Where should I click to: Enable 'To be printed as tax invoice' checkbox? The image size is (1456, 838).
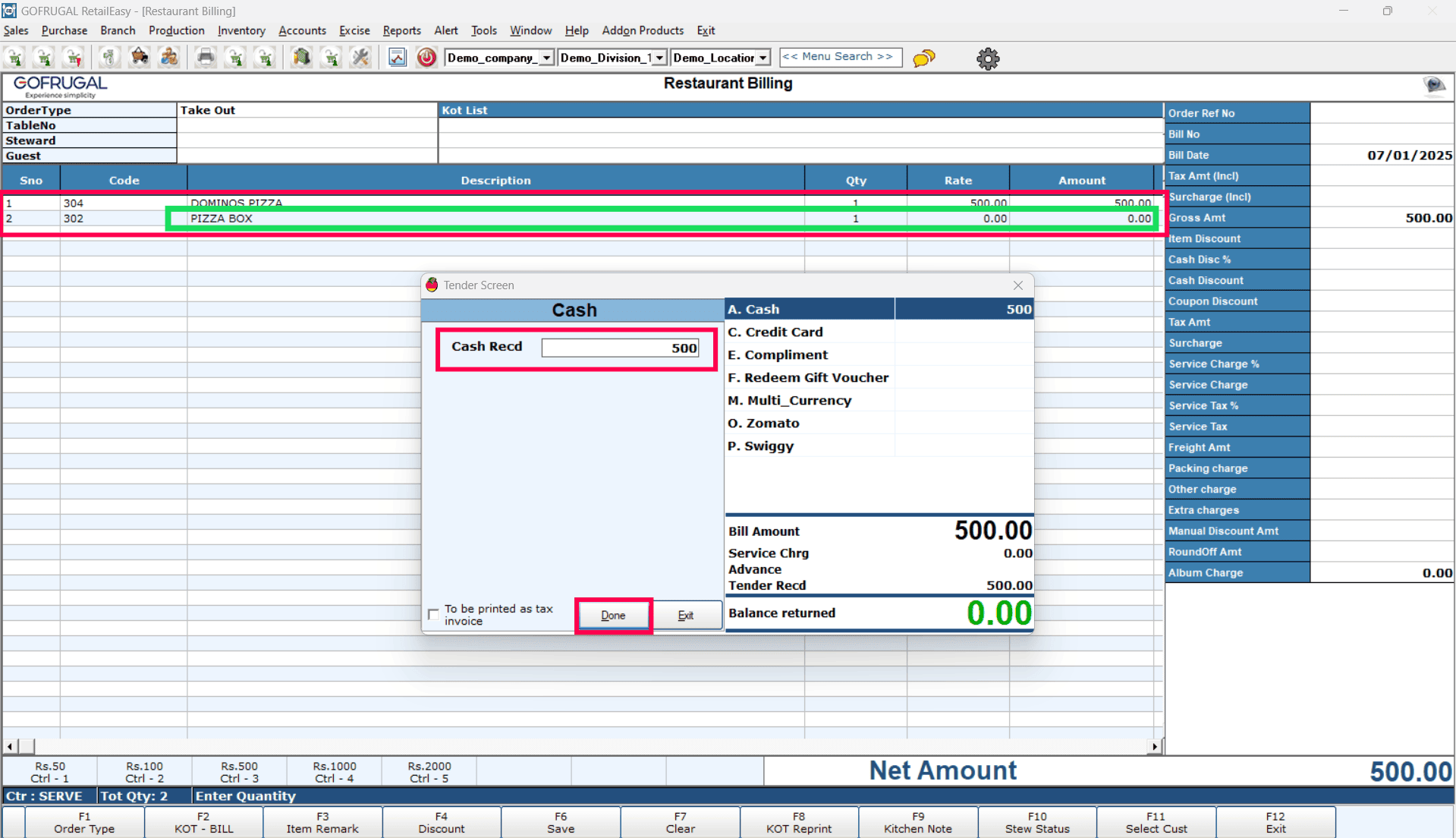click(433, 614)
